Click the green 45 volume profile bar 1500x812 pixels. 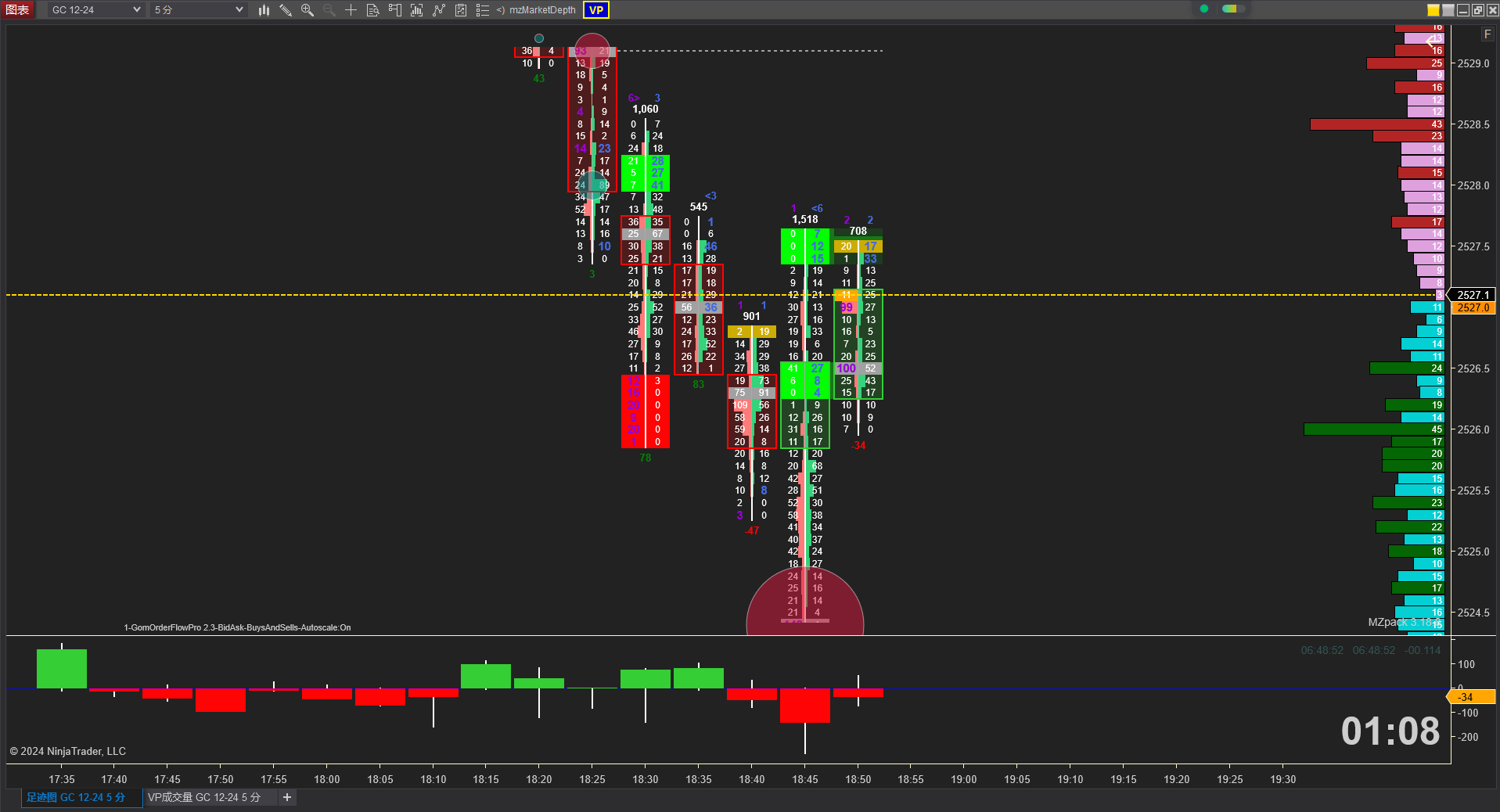coord(1374,429)
